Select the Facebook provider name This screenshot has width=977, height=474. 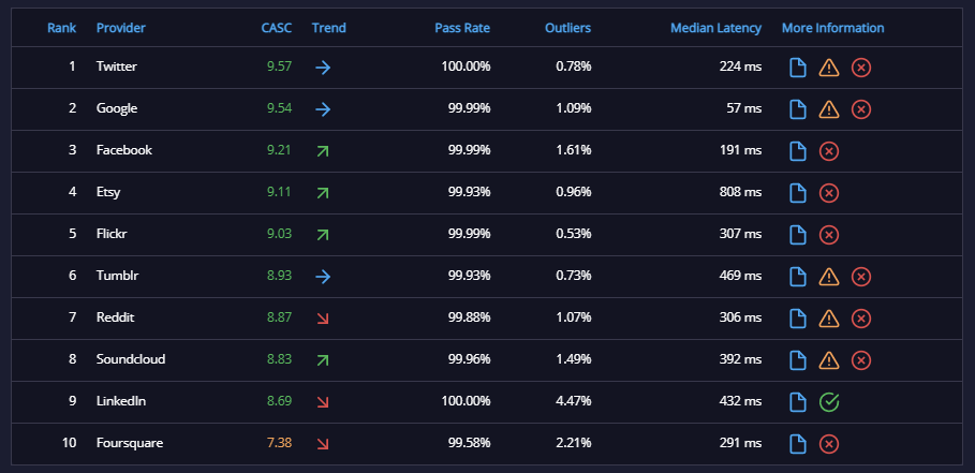[x=124, y=150]
